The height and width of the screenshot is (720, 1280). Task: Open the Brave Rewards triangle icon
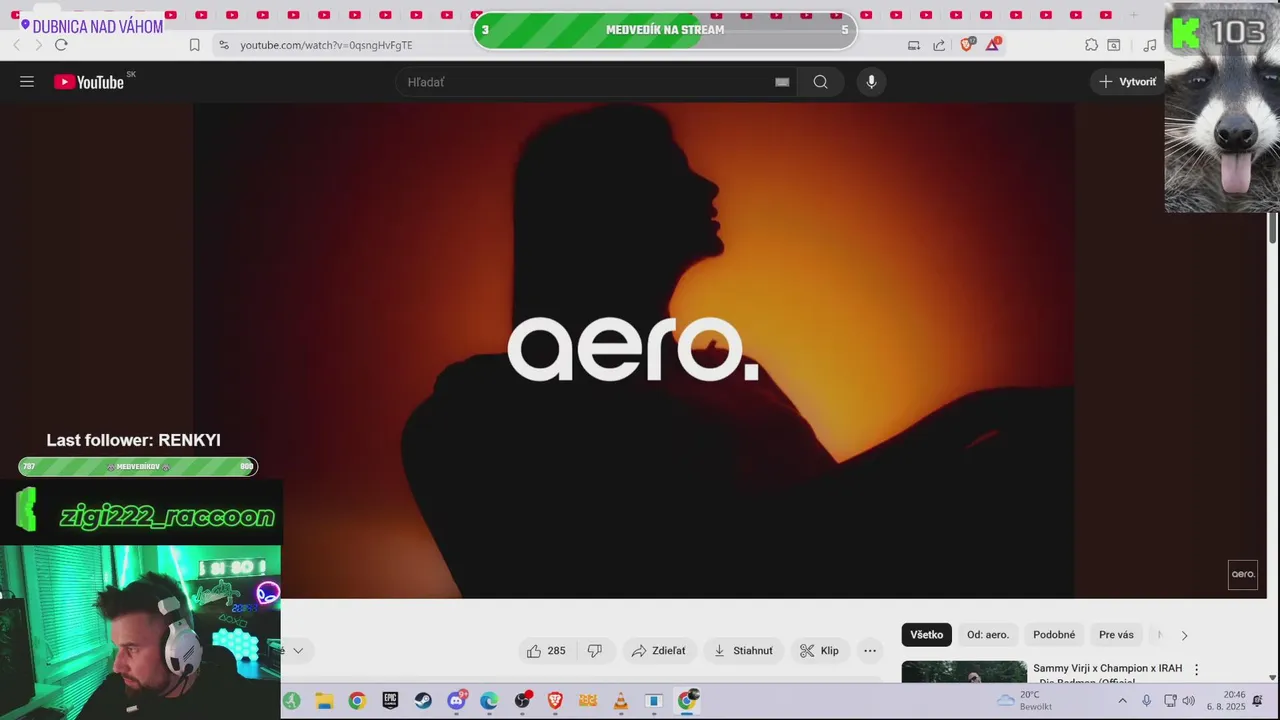coord(993,45)
